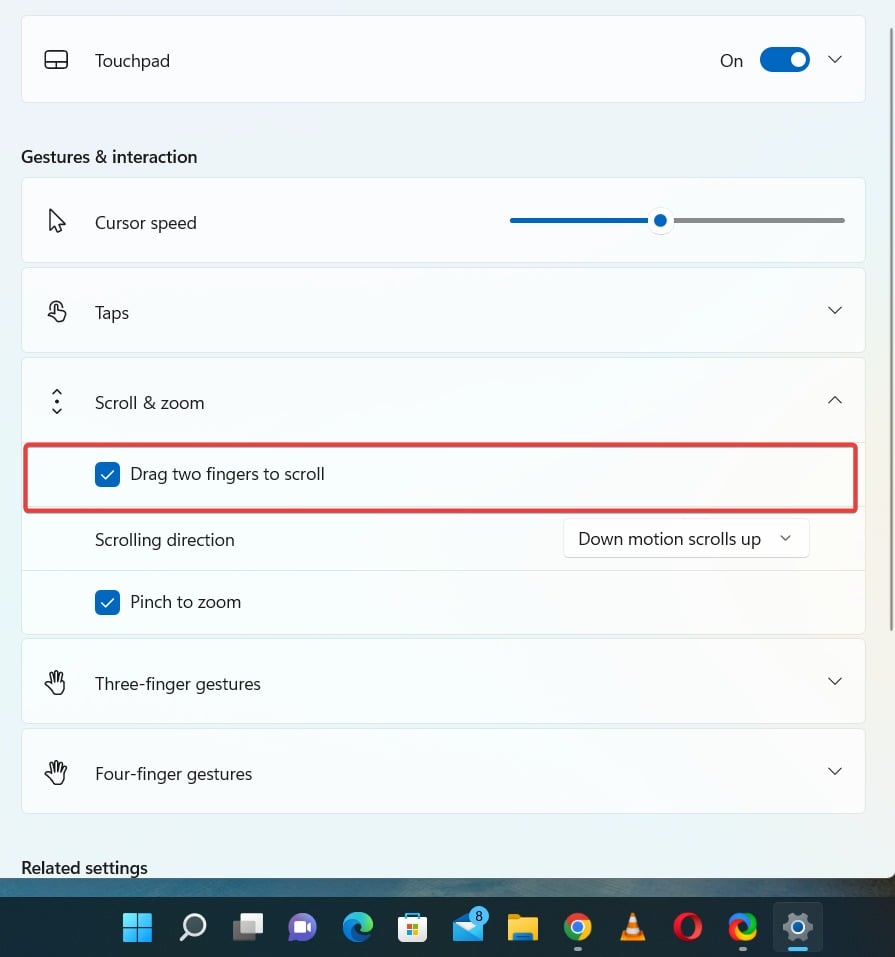The width and height of the screenshot is (895, 957).
Task: Click the cursor arrow icon beside Cursor speed
Action: click(56, 222)
